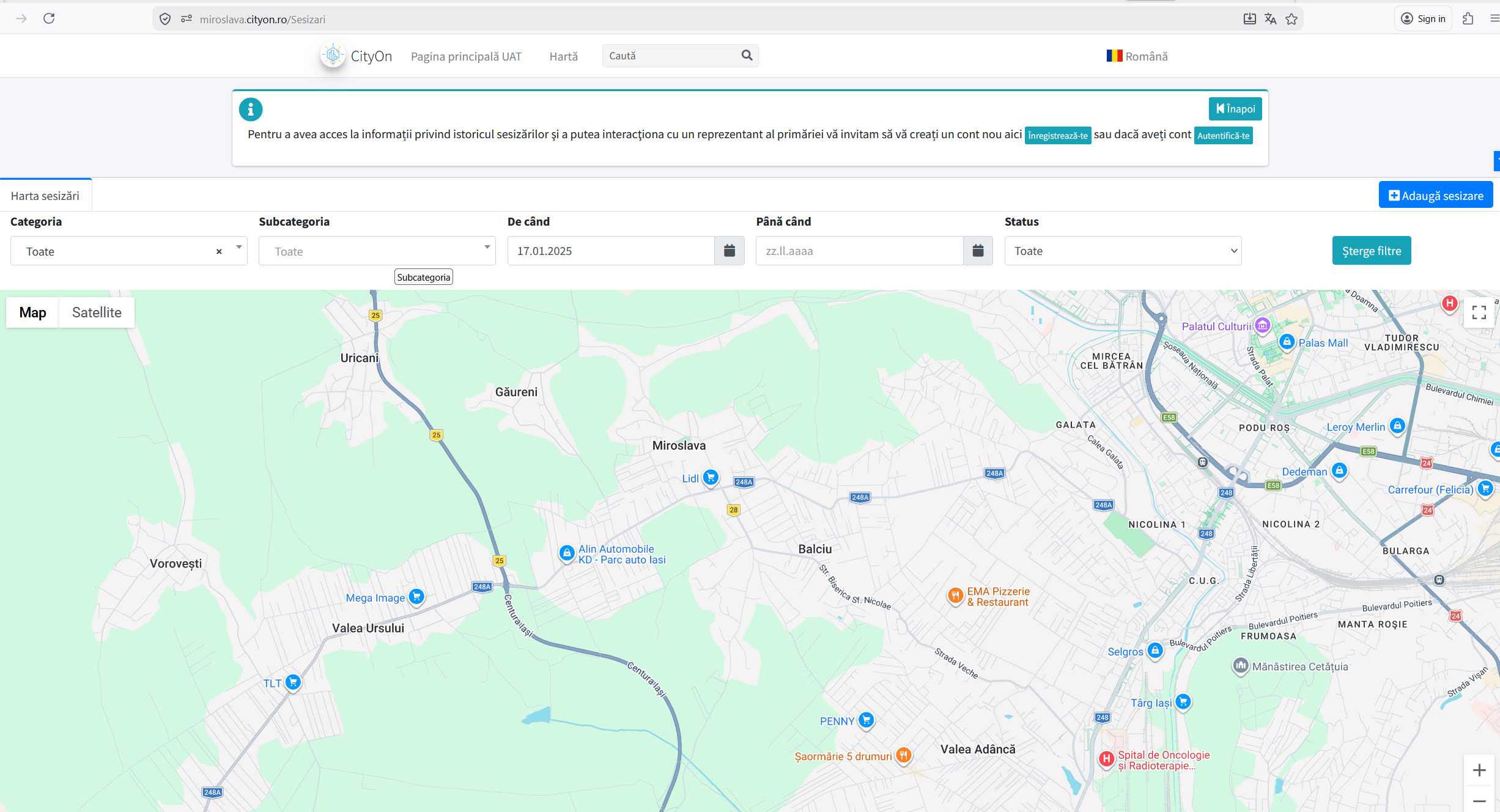Toggle fullscreen map view
1500x812 pixels.
(x=1479, y=312)
